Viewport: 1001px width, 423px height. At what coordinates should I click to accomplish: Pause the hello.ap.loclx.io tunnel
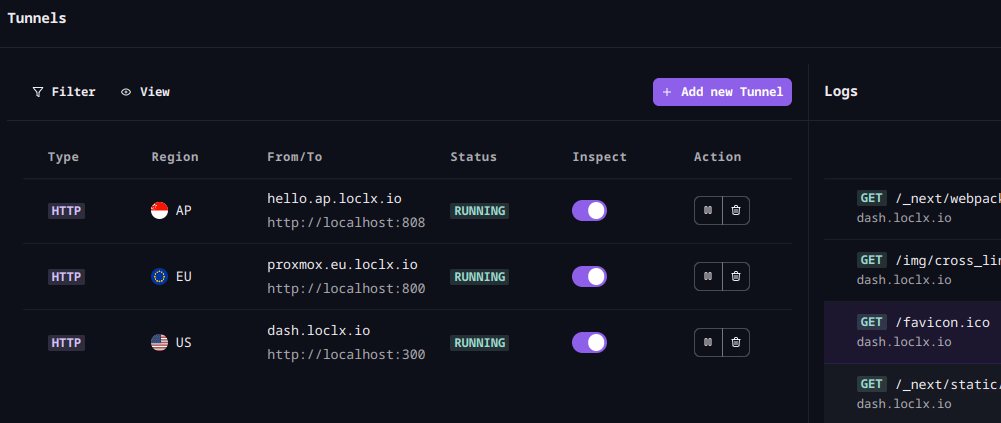pyautogui.click(x=708, y=211)
